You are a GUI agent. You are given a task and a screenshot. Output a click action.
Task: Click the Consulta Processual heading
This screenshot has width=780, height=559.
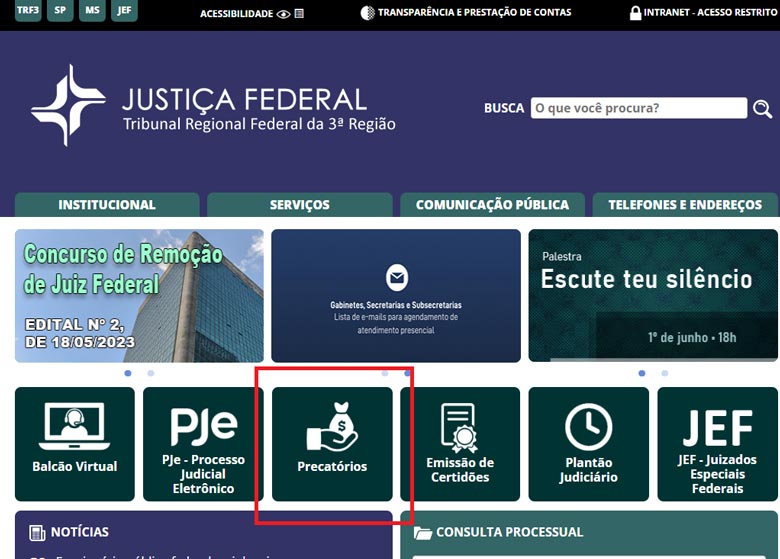point(509,532)
